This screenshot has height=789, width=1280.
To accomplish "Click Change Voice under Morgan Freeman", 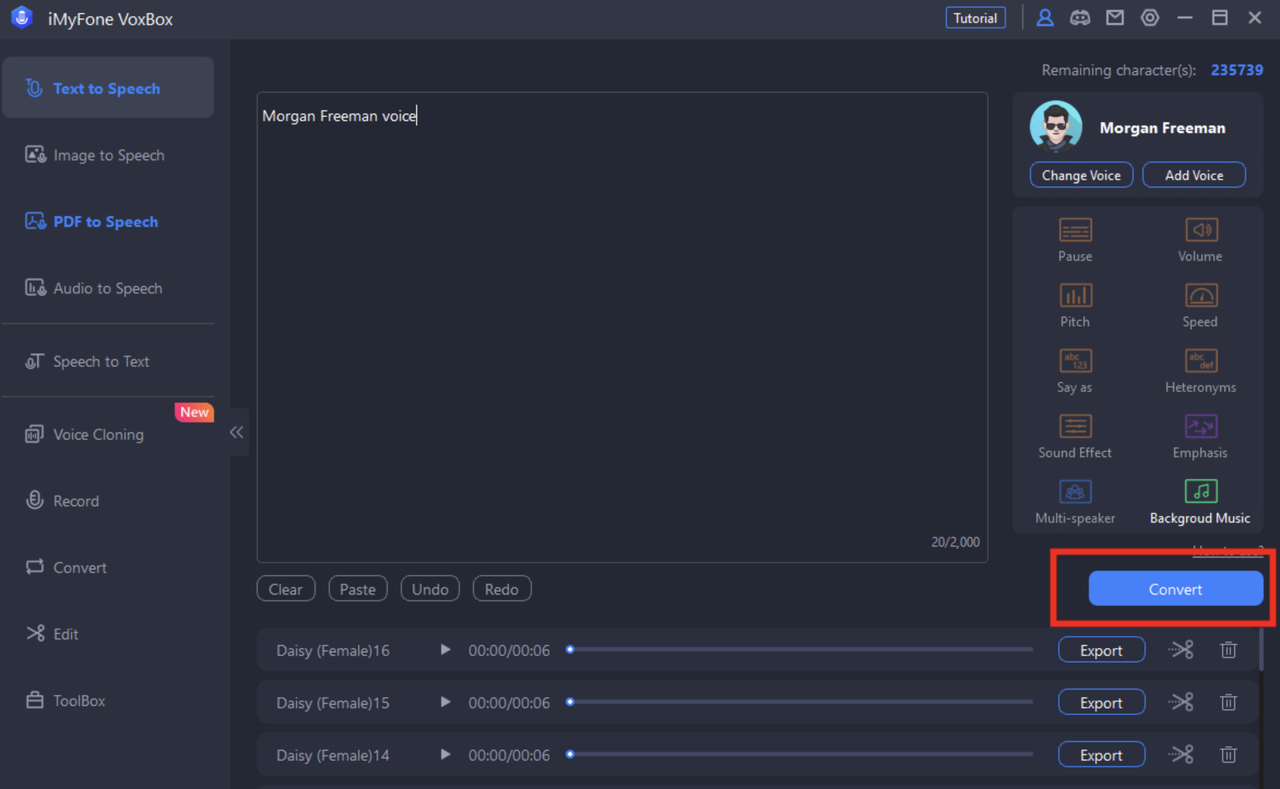I will (1081, 174).
